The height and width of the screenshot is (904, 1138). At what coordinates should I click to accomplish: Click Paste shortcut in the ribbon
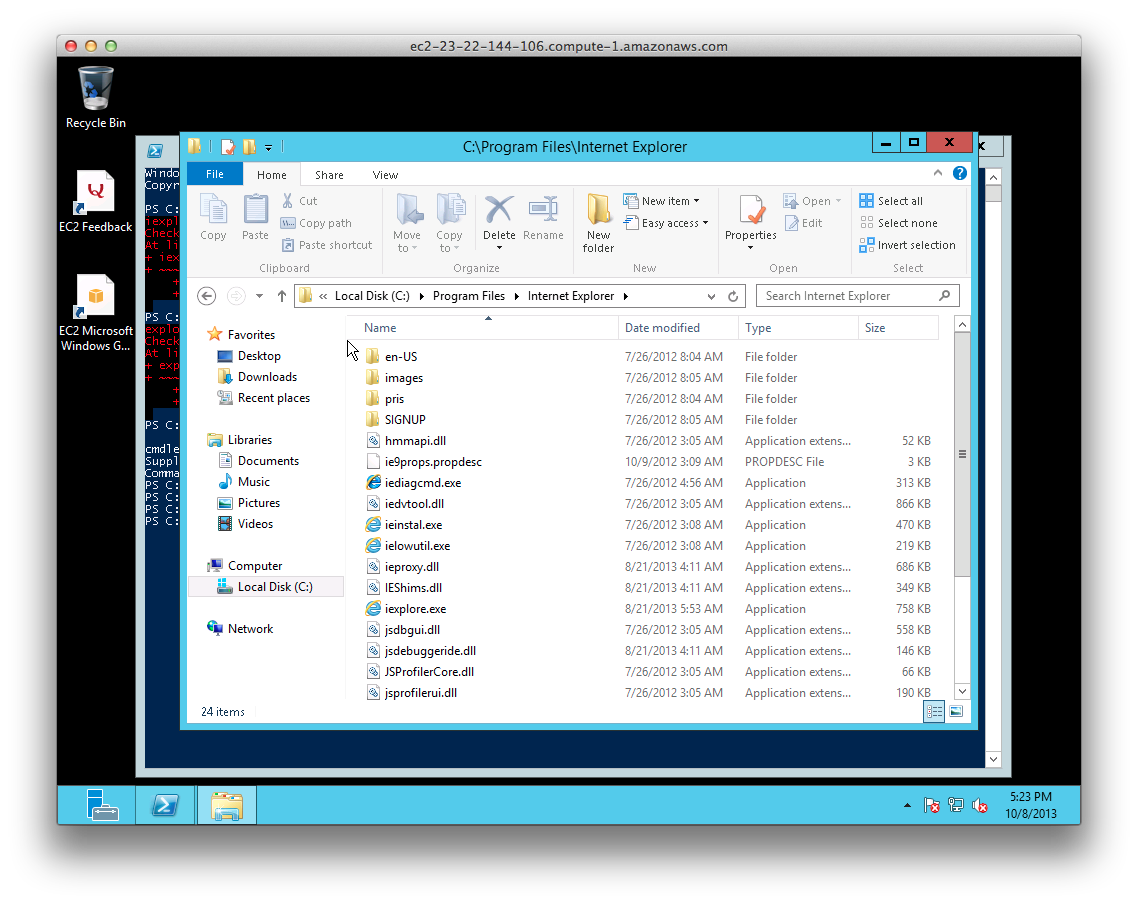point(327,245)
